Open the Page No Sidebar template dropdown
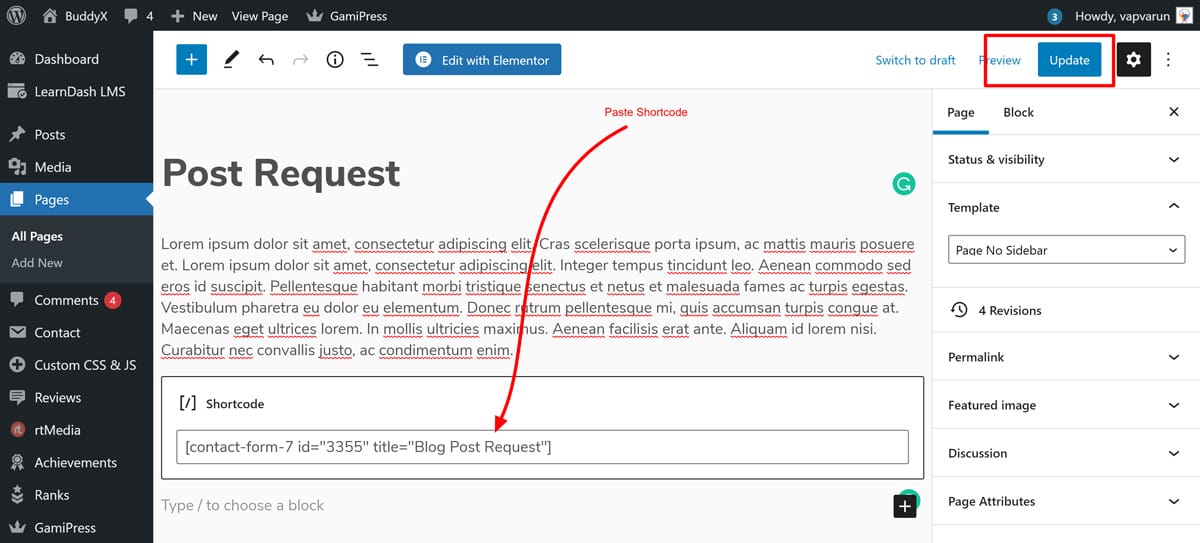The image size is (1200, 543). (x=1065, y=250)
